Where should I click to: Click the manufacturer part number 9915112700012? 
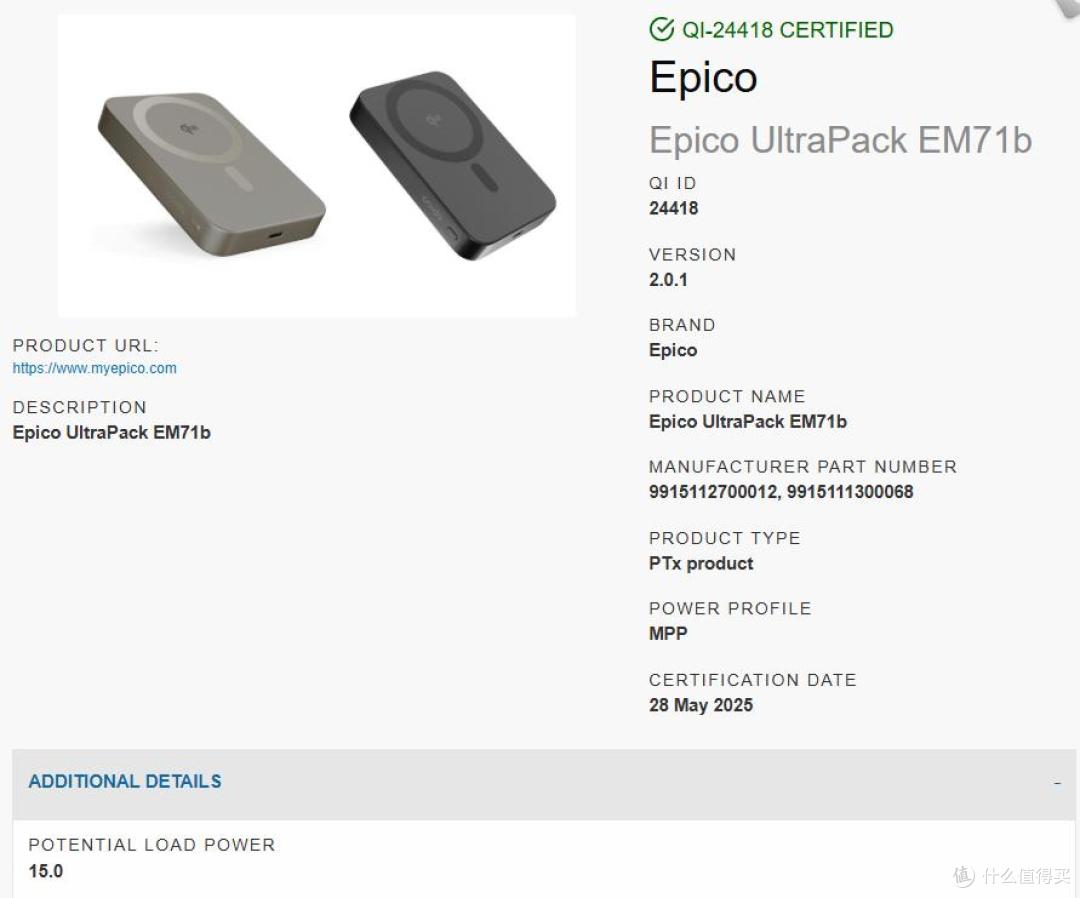[714, 492]
